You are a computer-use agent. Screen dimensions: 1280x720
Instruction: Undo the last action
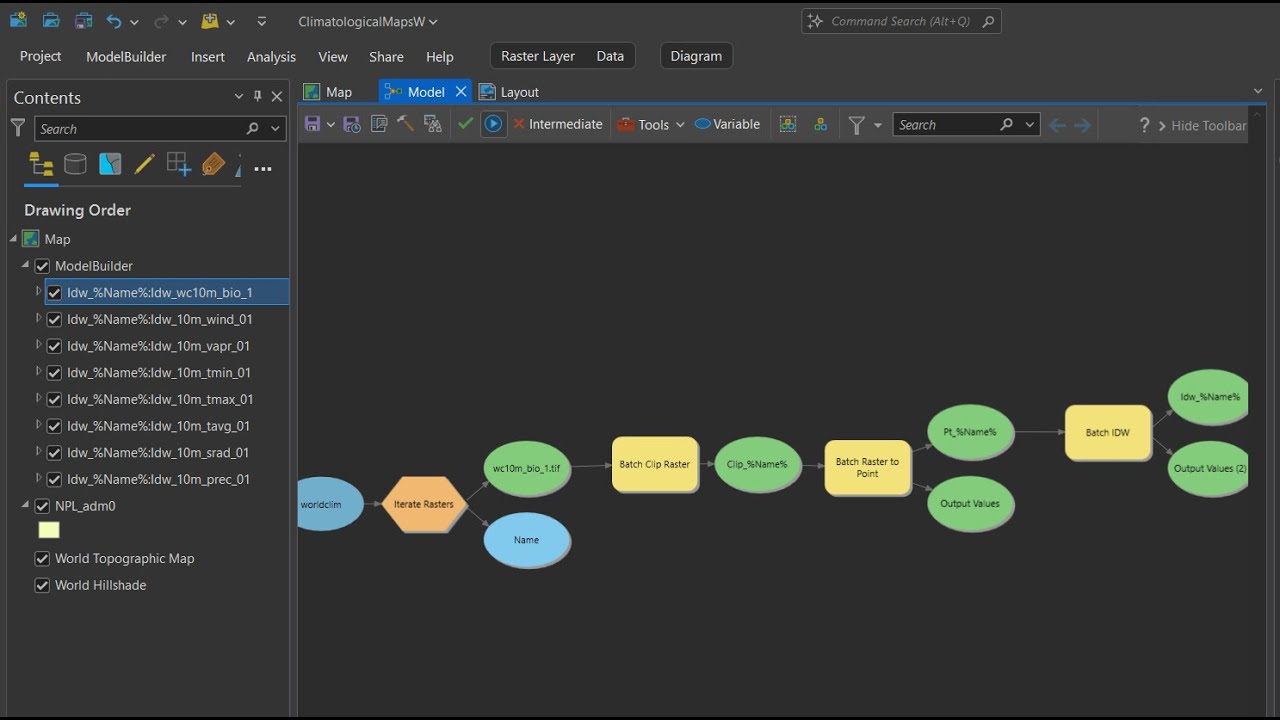pyautogui.click(x=113, y=21)
